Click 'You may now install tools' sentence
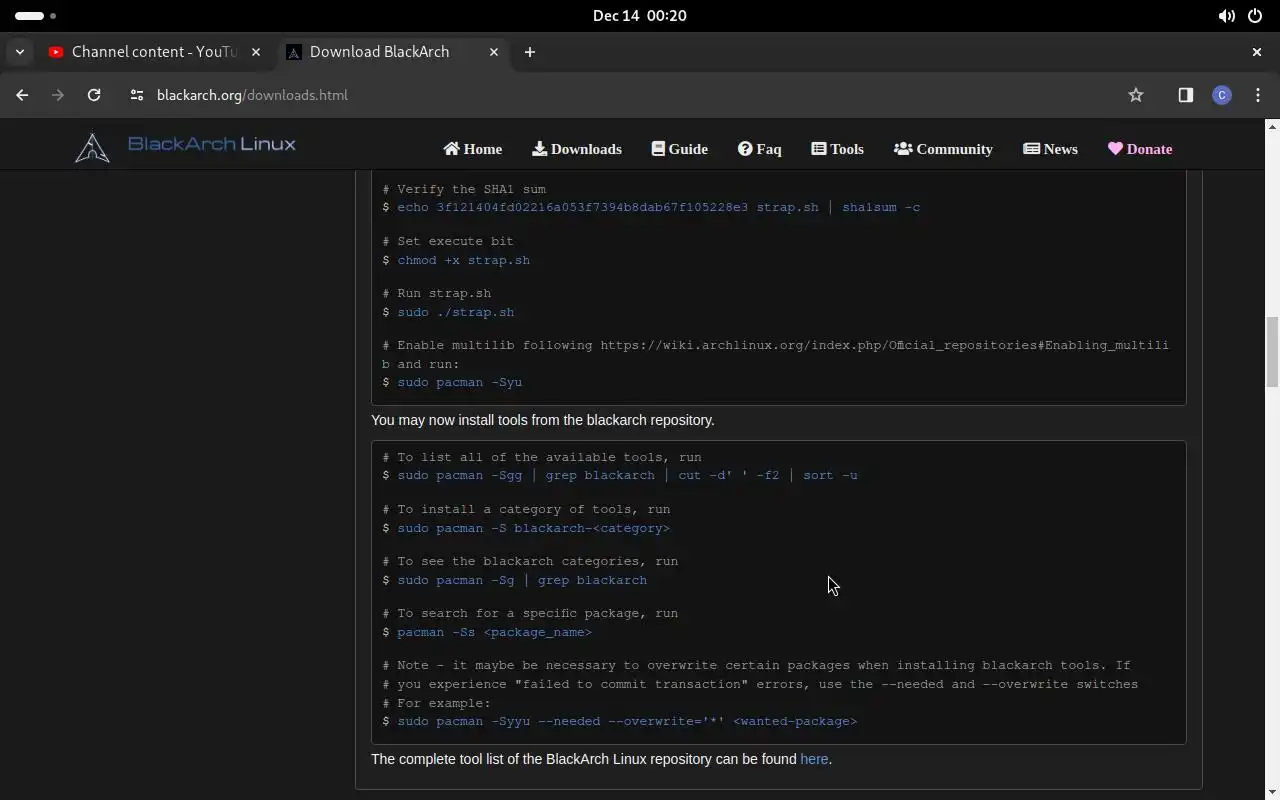The width and height of the screenshot is (1280, 800). point(543,420)
